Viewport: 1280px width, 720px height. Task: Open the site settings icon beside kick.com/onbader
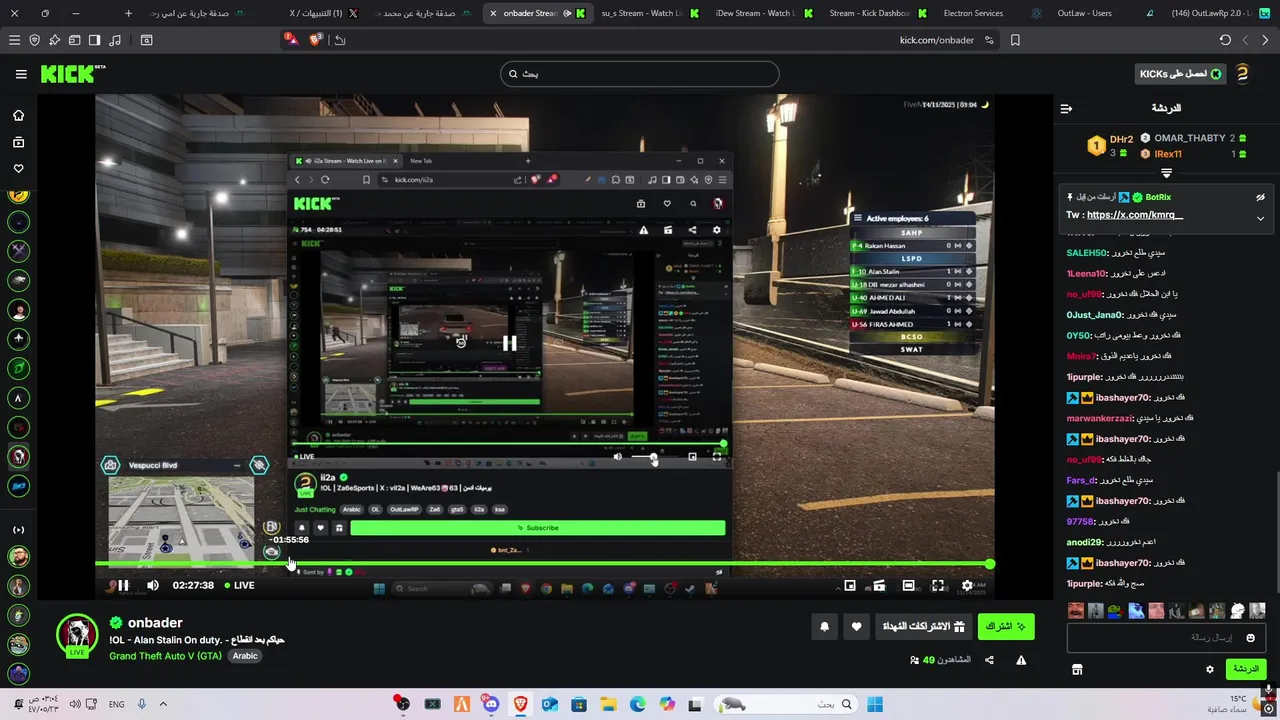point(989,40)
